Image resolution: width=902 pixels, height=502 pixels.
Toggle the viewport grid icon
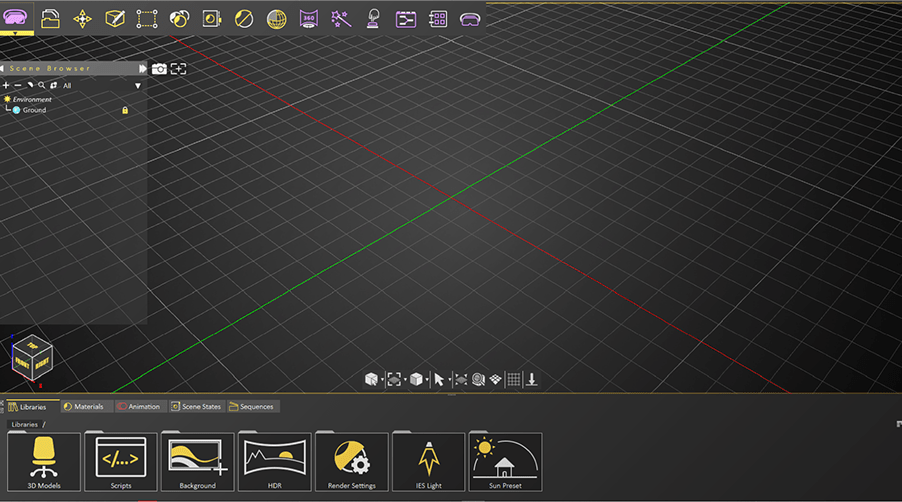(514, 380)
